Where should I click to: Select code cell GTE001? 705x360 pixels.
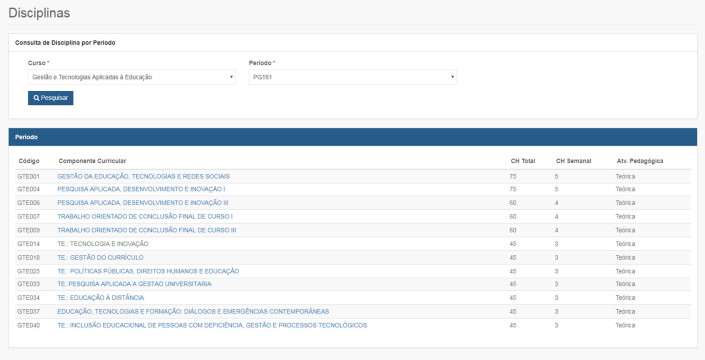pos(28,177)
